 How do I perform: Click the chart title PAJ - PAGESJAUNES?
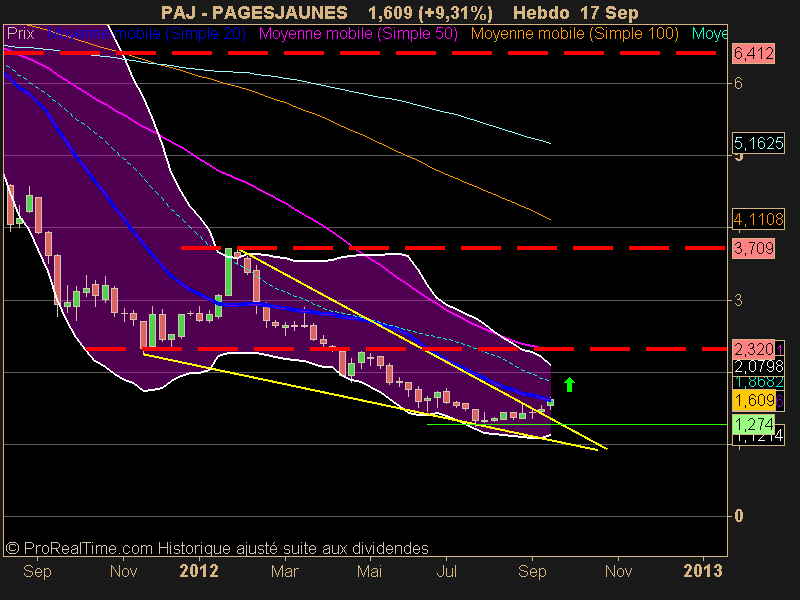254,12
